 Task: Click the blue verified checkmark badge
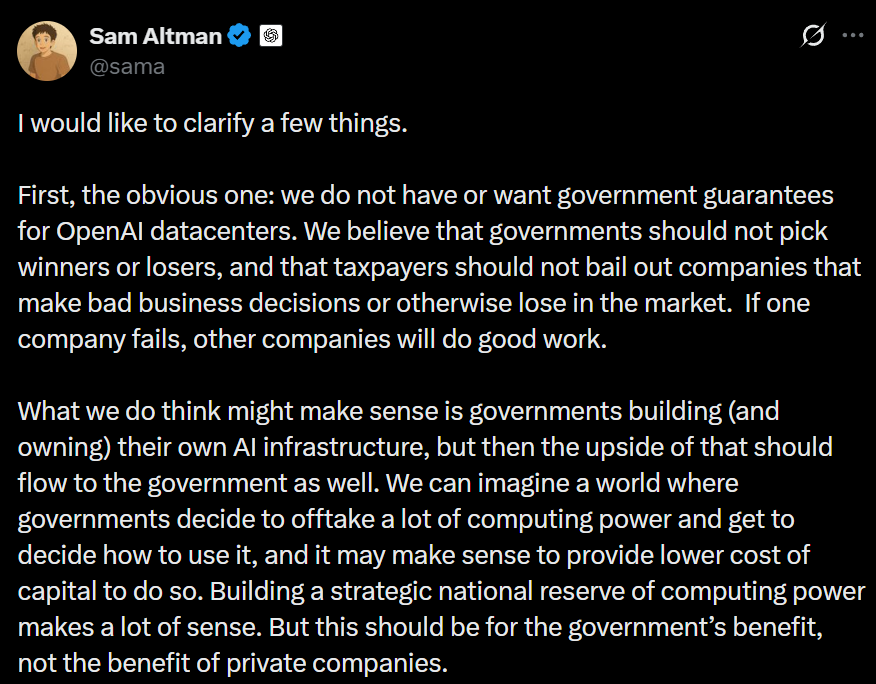coord(240,37)
